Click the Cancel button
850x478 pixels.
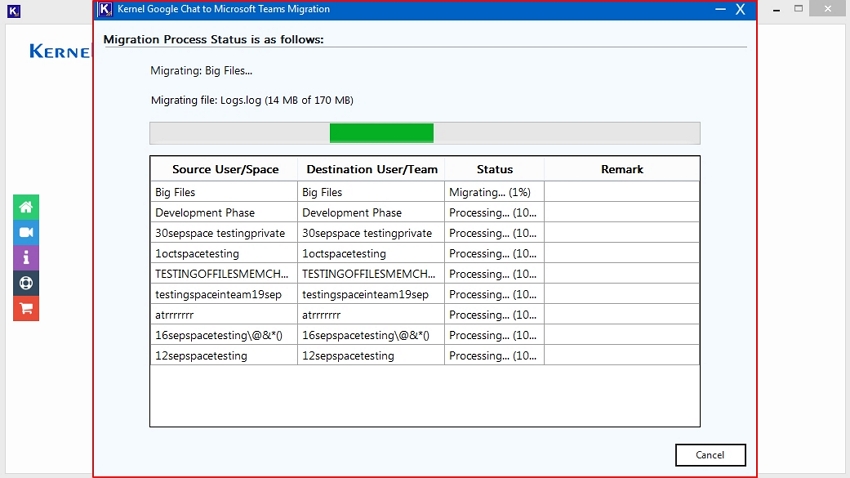point(710,455)
